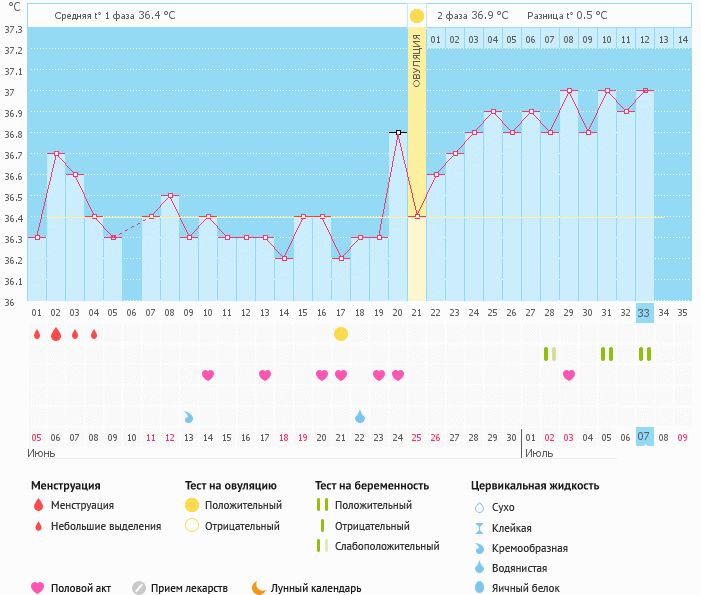The width and height of the screenshot is (701, 595).
Task: Click the red date 25 in June
Action: point(416,438)
